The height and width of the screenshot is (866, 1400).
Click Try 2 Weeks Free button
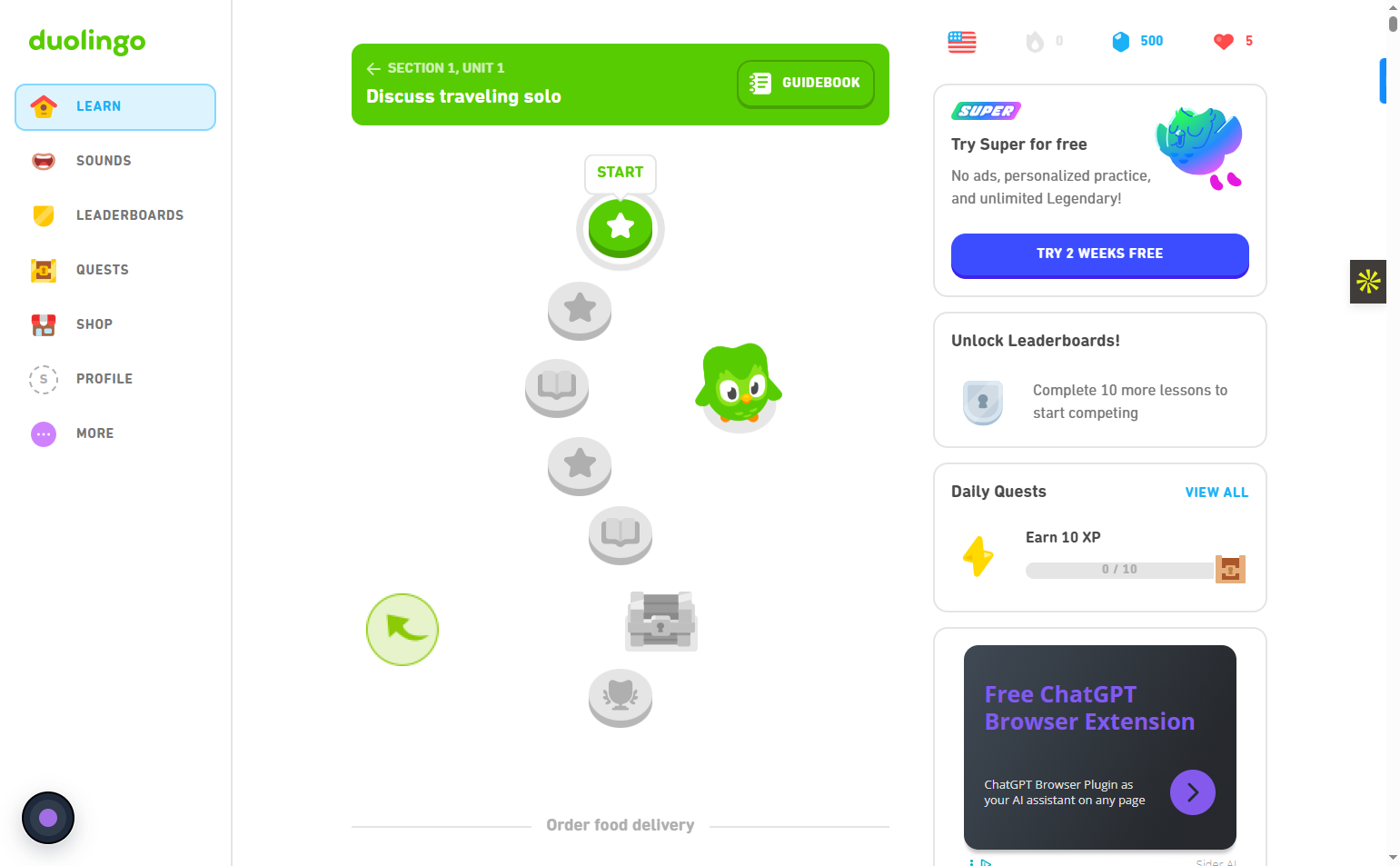(x=1100, y=255)
